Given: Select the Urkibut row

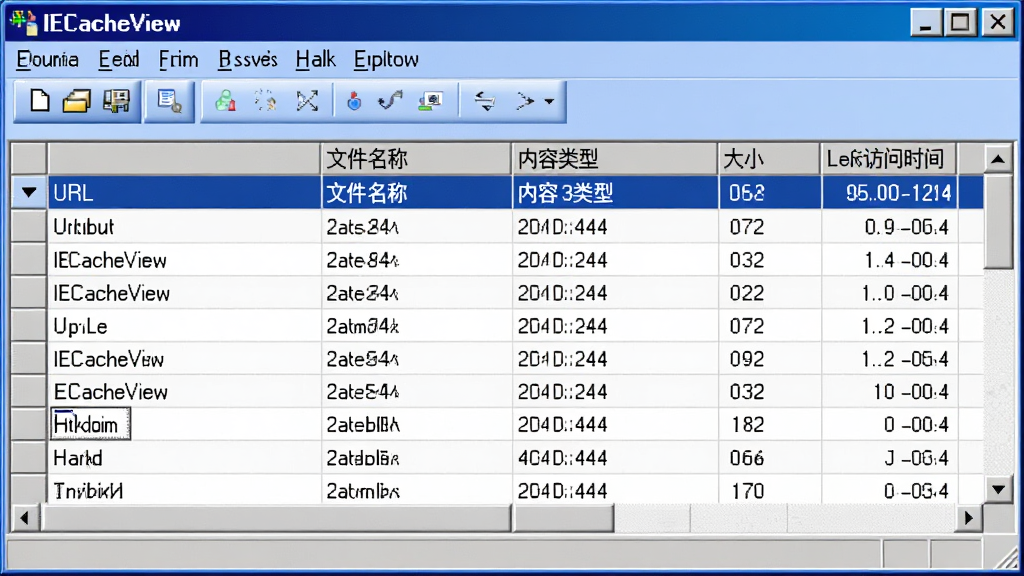Looking at the screenshot, I should coord(516,227).
